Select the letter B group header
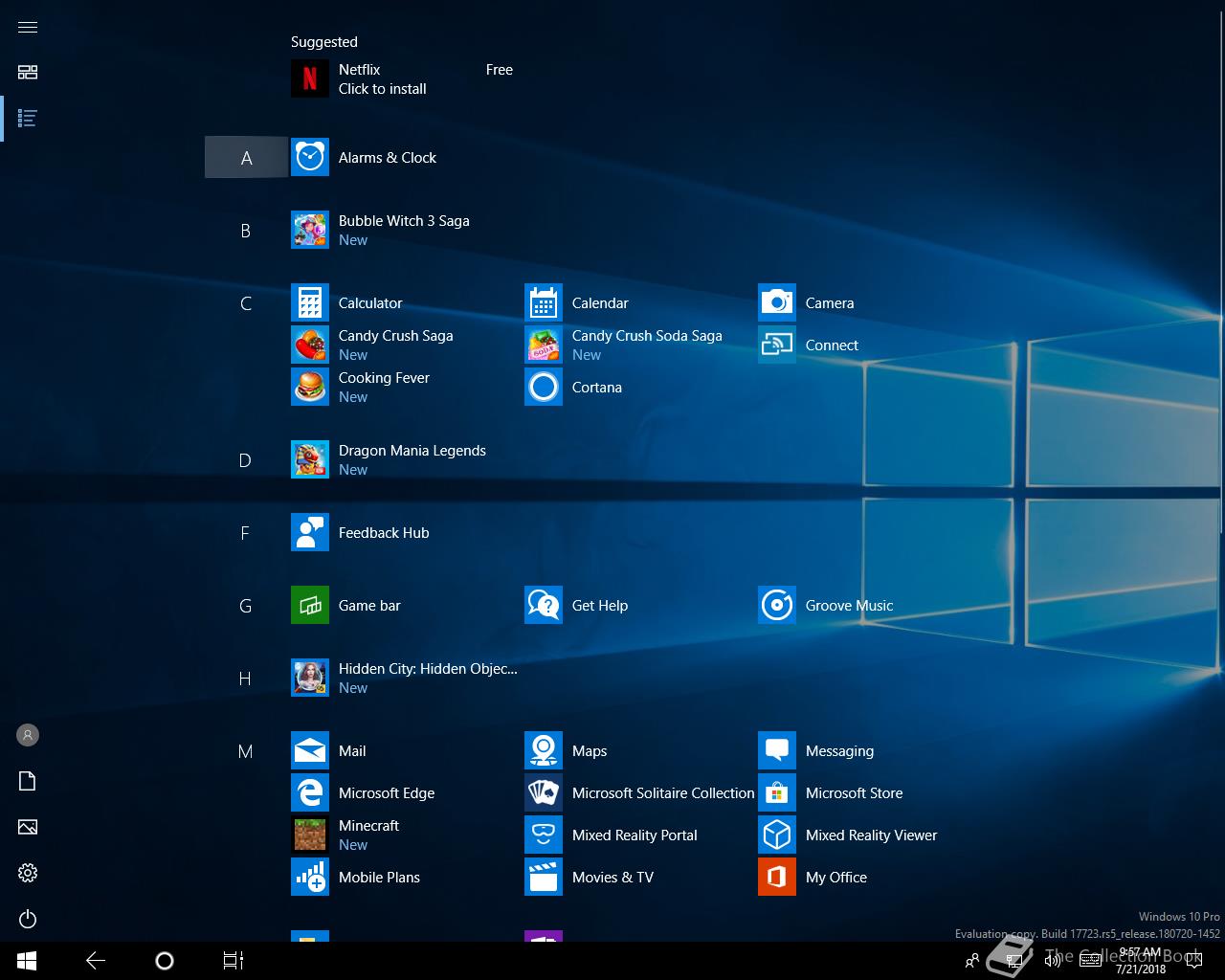The width and height of the screenshot is (1225, 980). point(246,230)
